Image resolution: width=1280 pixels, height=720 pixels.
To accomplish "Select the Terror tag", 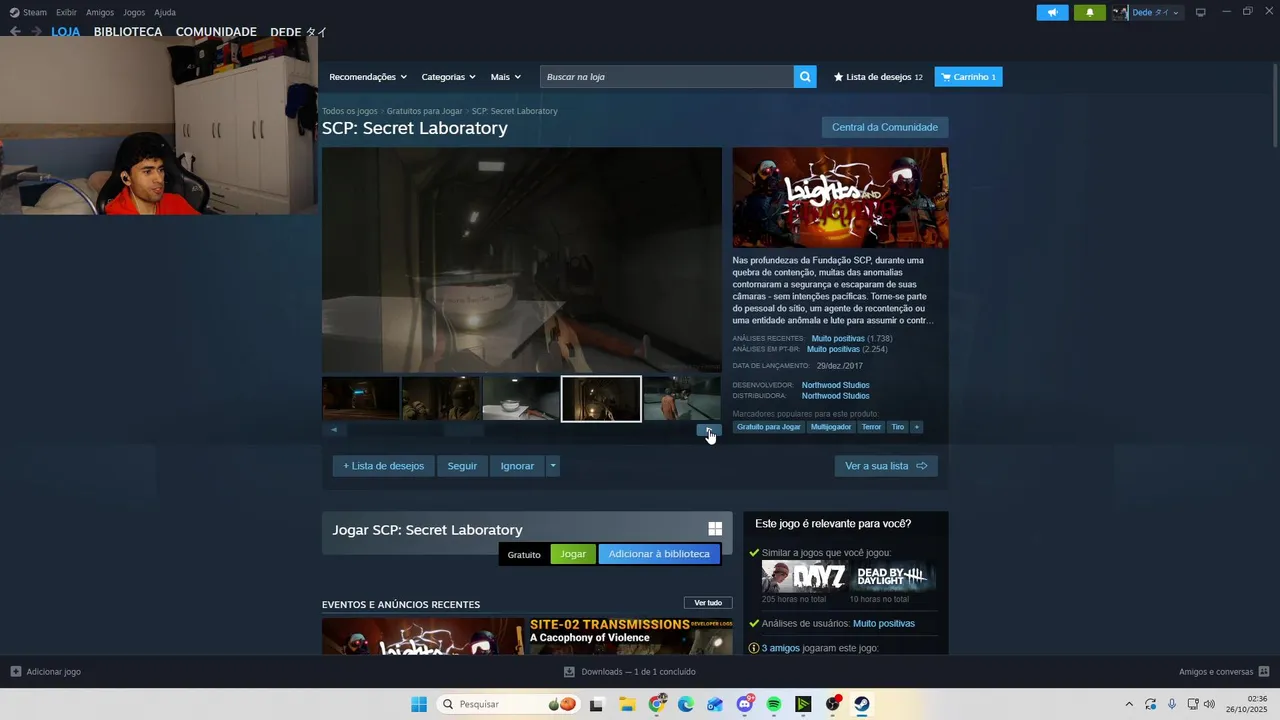I will [x=872, y=427].
